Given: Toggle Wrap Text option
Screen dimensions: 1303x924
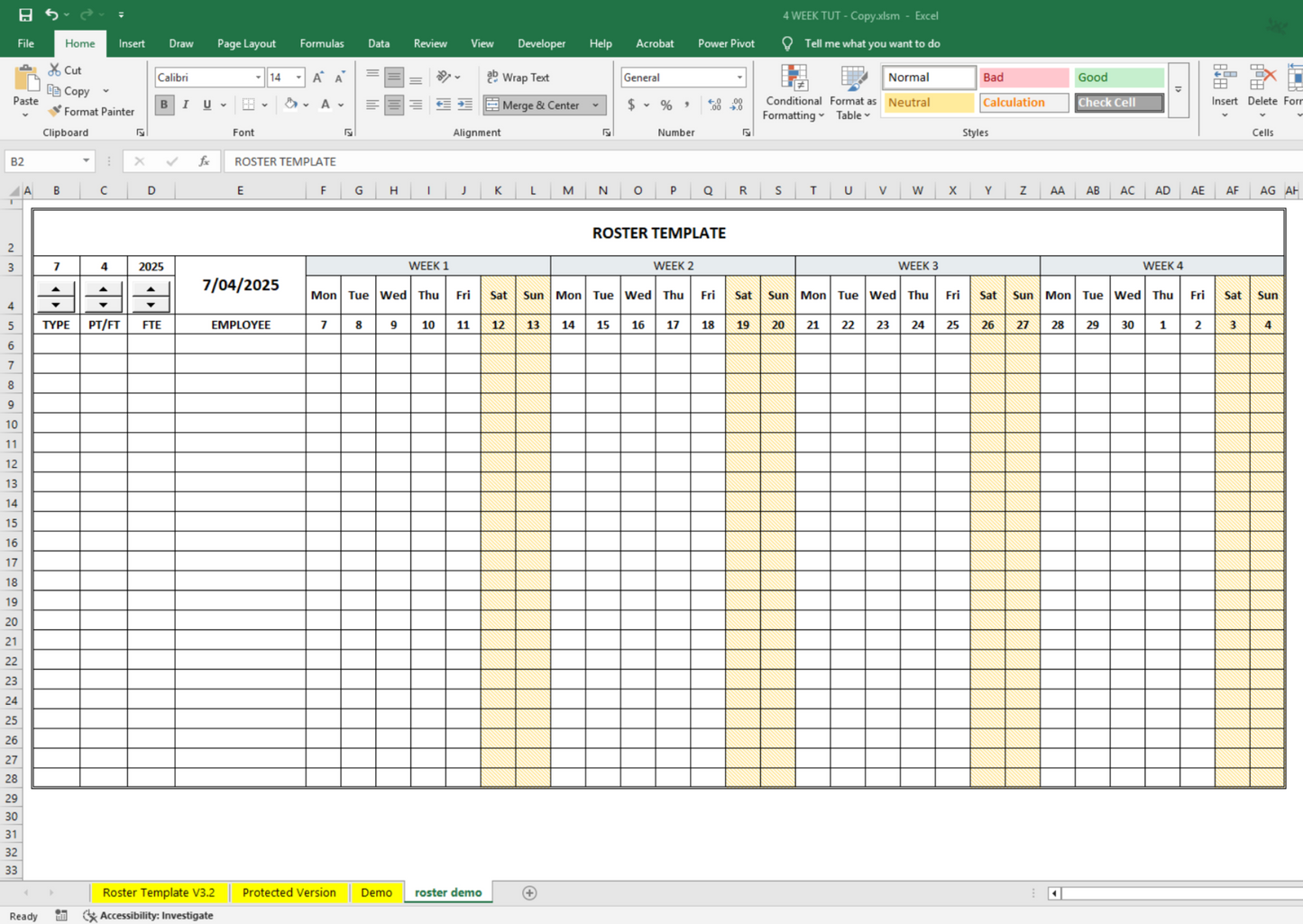Looking at the screenshot, I should pyautogui.click(x=518, y=78).
